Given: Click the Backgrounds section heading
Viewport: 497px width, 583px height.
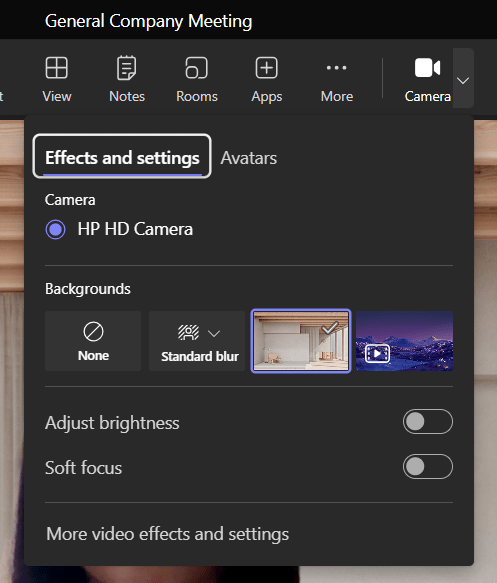Looking at the screenshot, I should 88,289.
